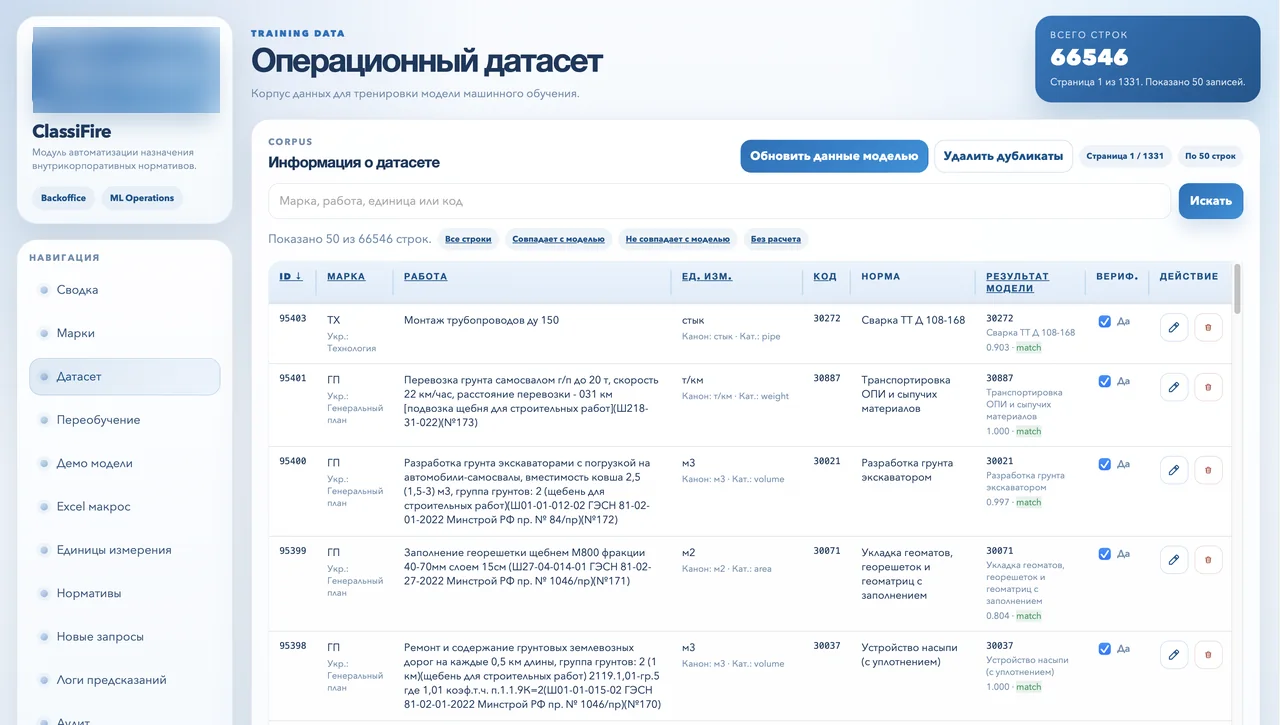Click По 50 строк pill
Image resolution: width=1280 pixels, height=725 pixels.
tap(1210, 156)
